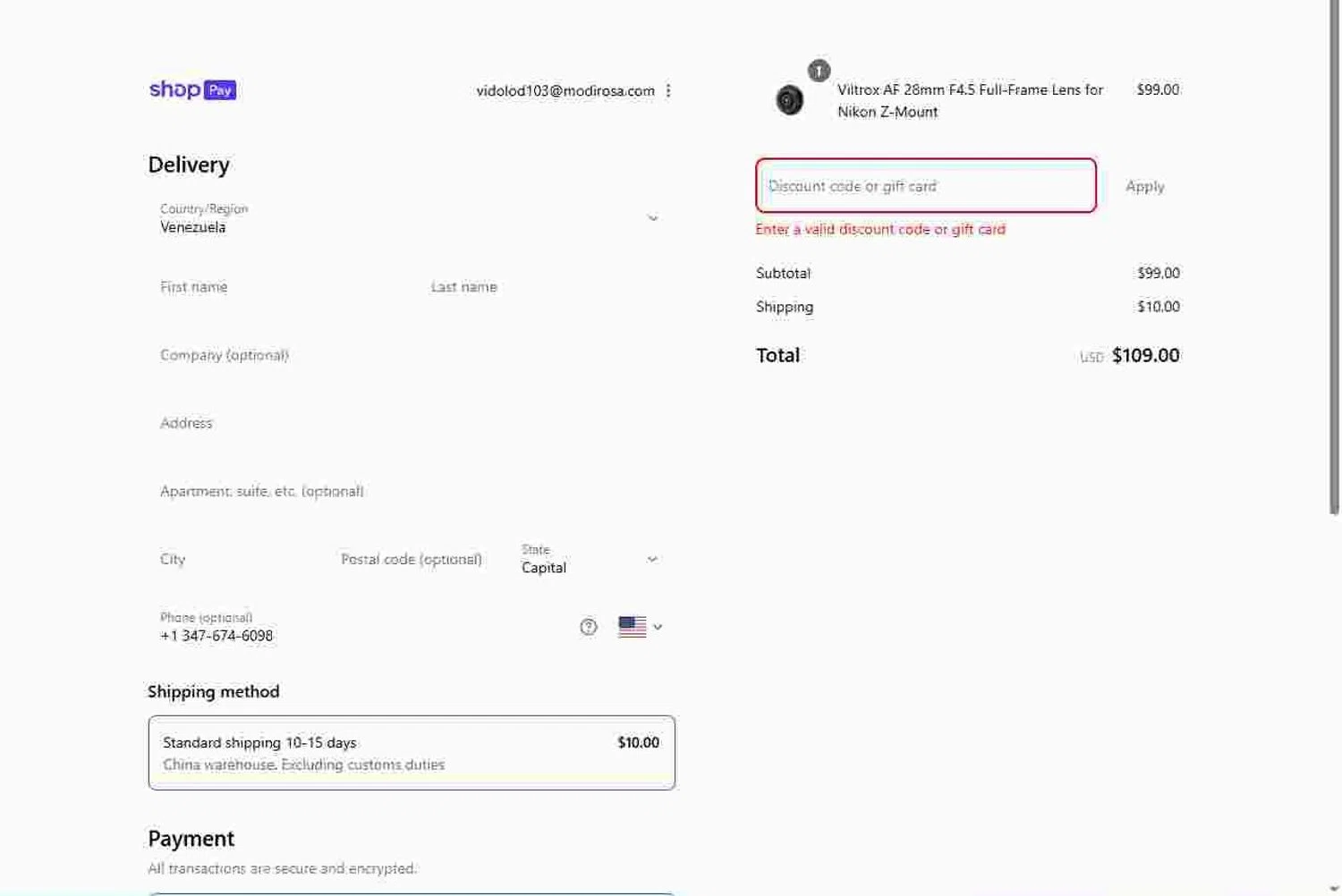Expand the State dropdown showing Capital
1342x896 pixels.
(589, 560)
